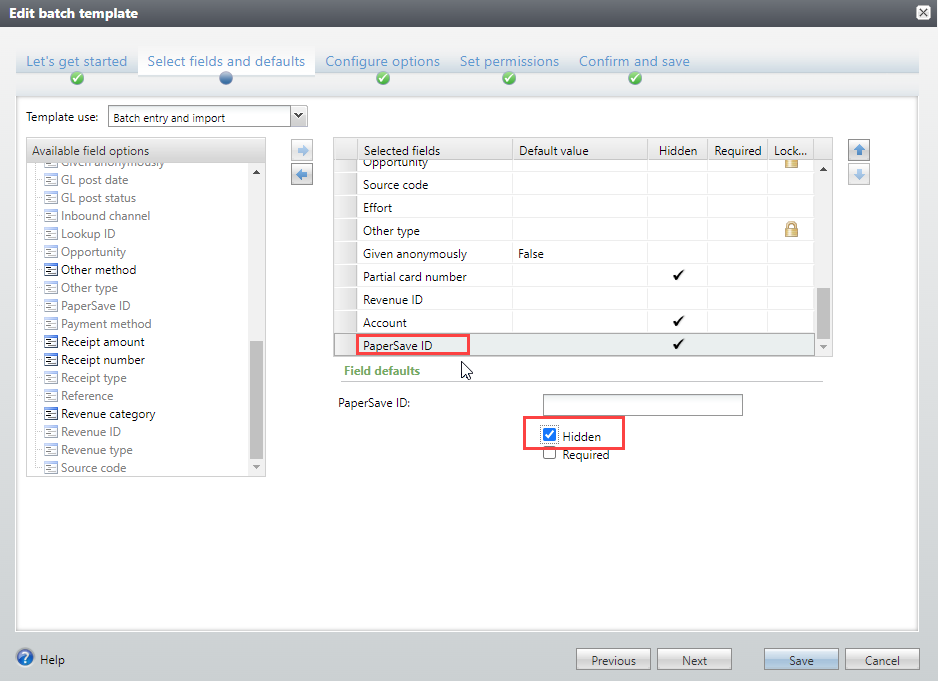Open the Template use dropdown
This screenshot has height=681, width=938.
298,117
